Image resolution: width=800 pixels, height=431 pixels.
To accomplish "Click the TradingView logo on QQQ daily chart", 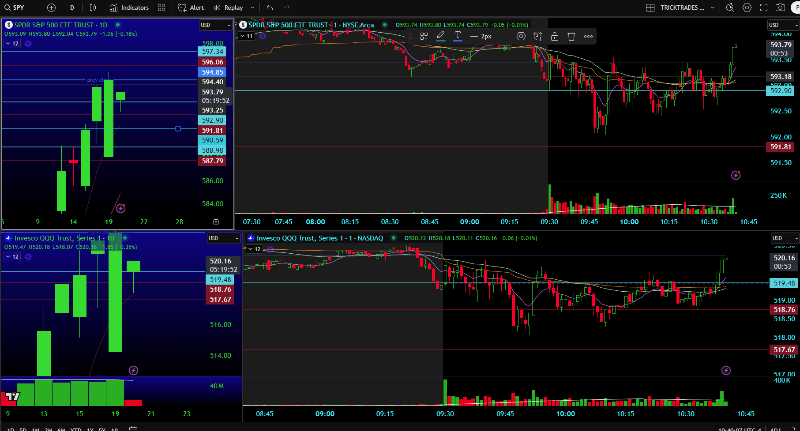I will click(x=12, y=397).
